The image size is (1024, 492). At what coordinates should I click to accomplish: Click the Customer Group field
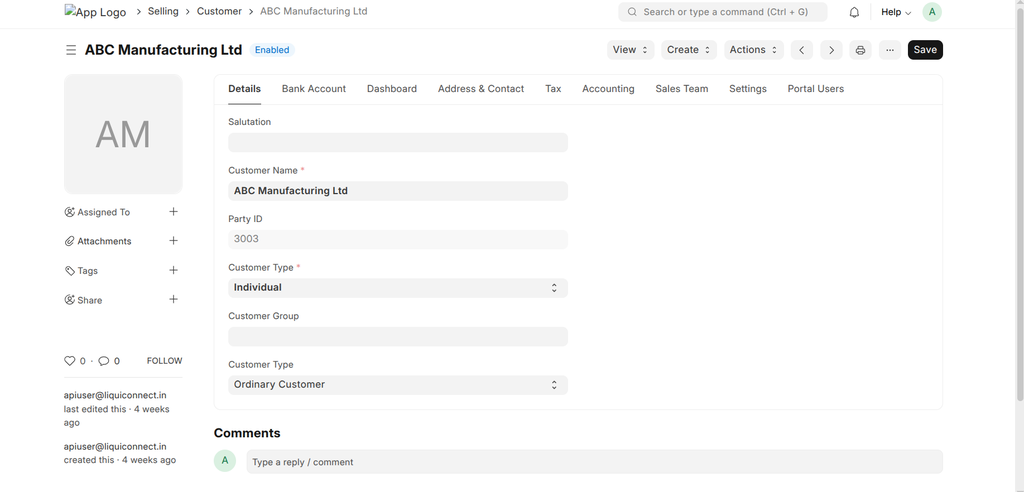[x=398, y=336]
